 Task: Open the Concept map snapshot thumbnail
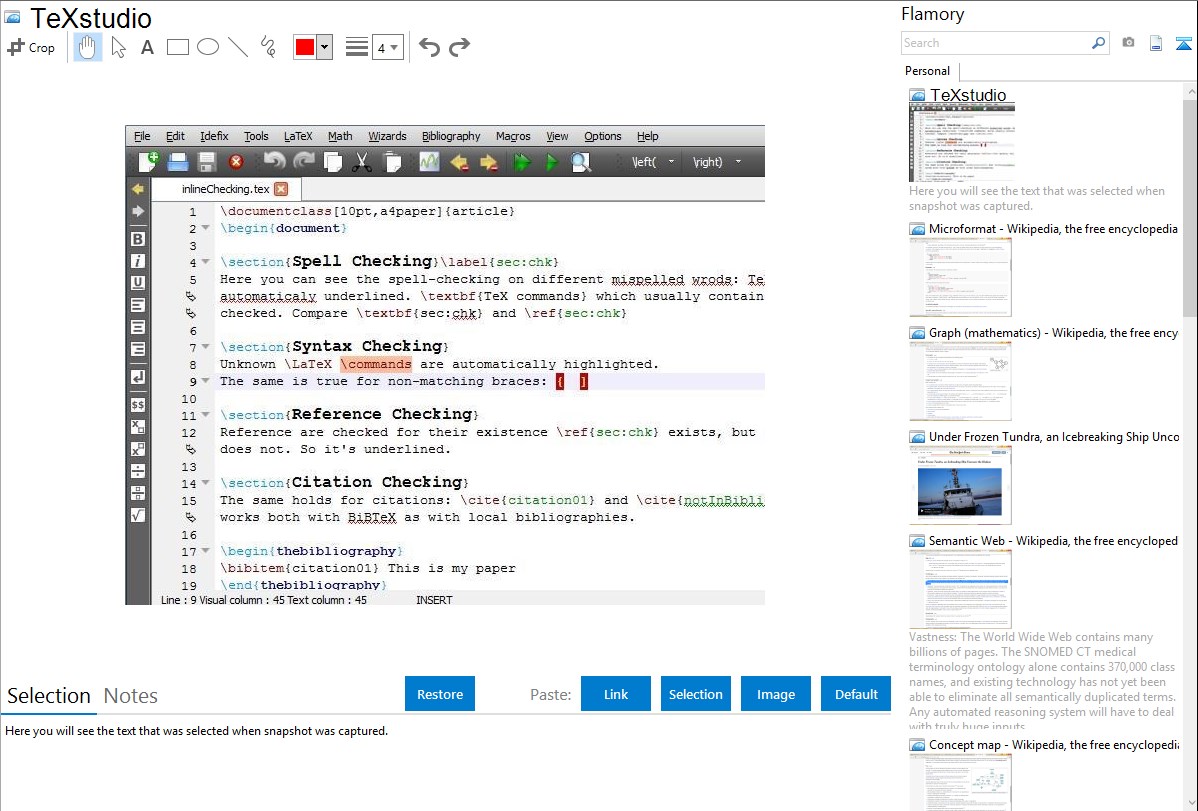point(960,783)
